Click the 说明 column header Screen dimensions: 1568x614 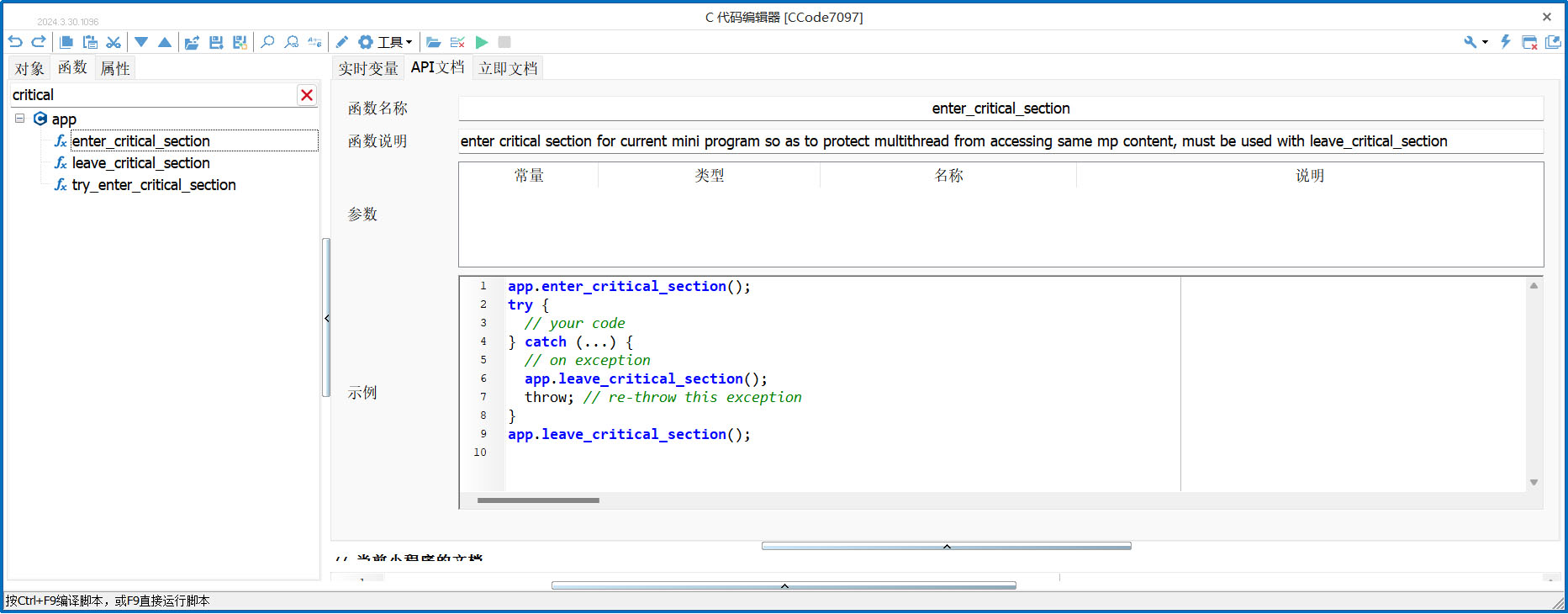click(1309, 175)
